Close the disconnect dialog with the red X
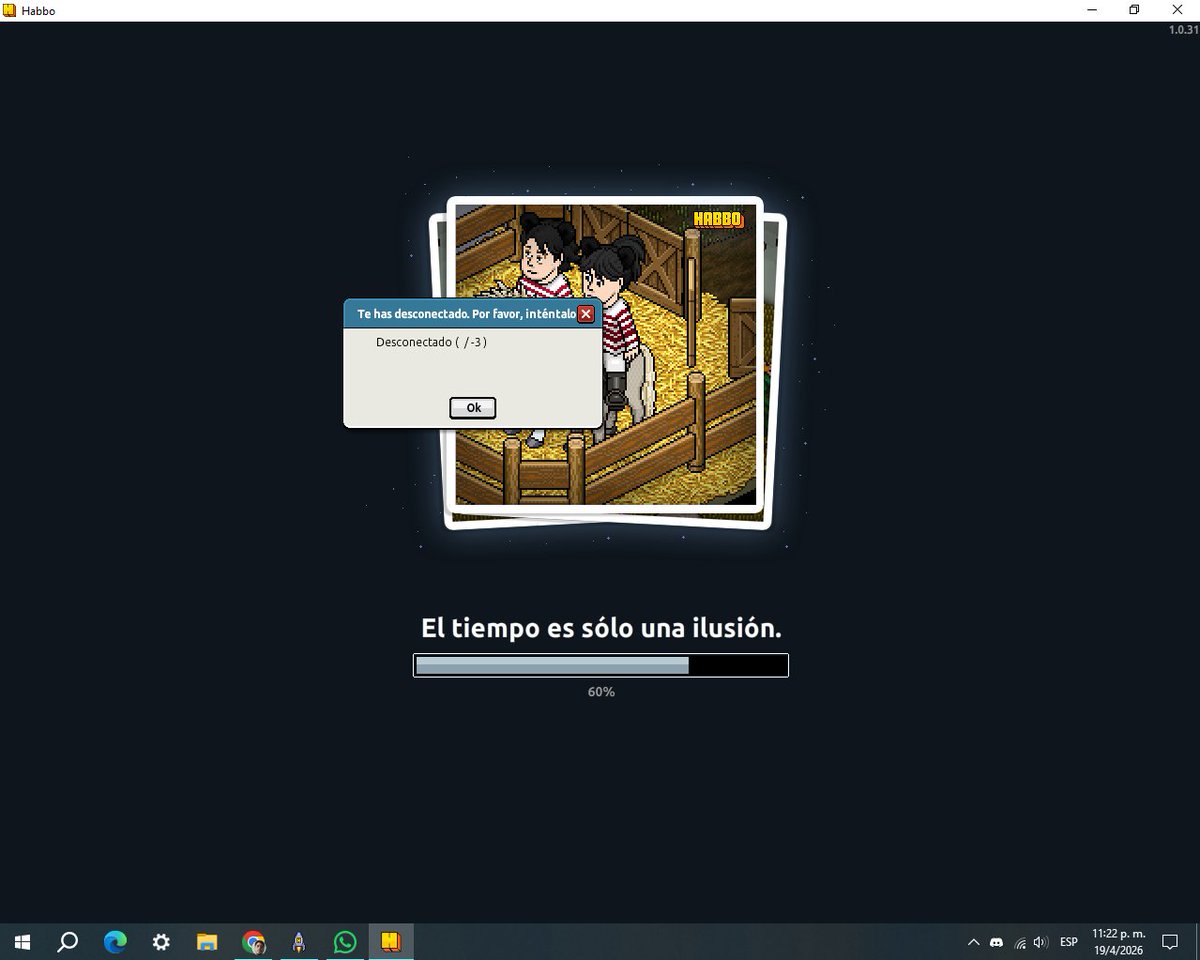 click(x=586, y=314)
